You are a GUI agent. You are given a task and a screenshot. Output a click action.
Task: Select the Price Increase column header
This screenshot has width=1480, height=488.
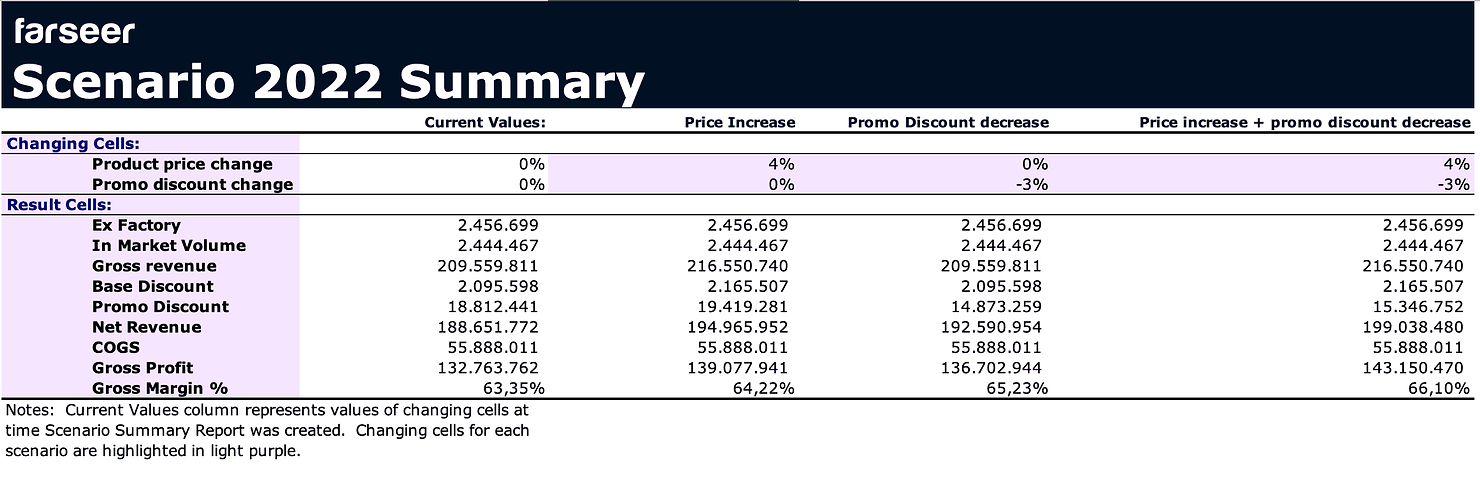point(739,122)
